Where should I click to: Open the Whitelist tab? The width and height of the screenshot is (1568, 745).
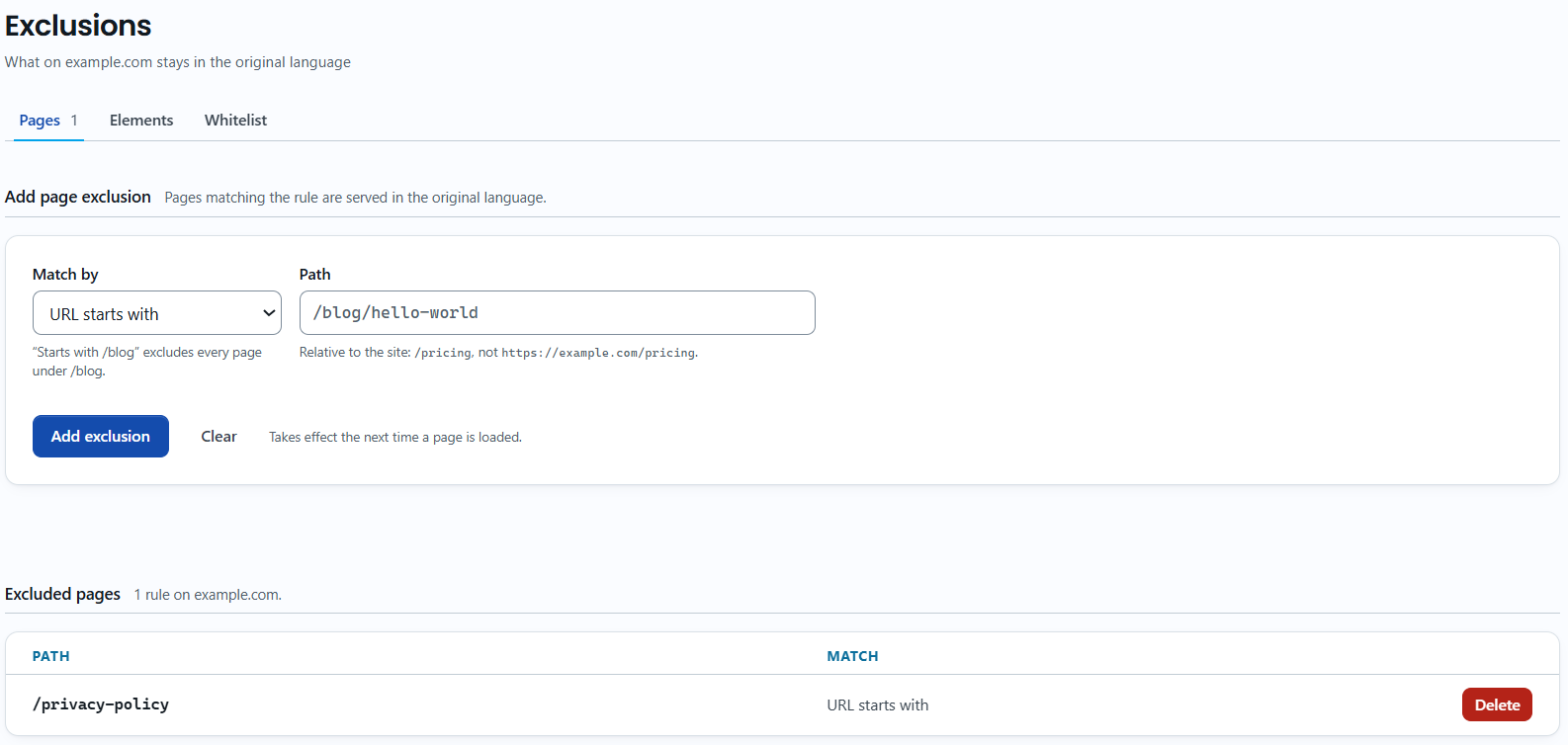[x=235, y=120]
